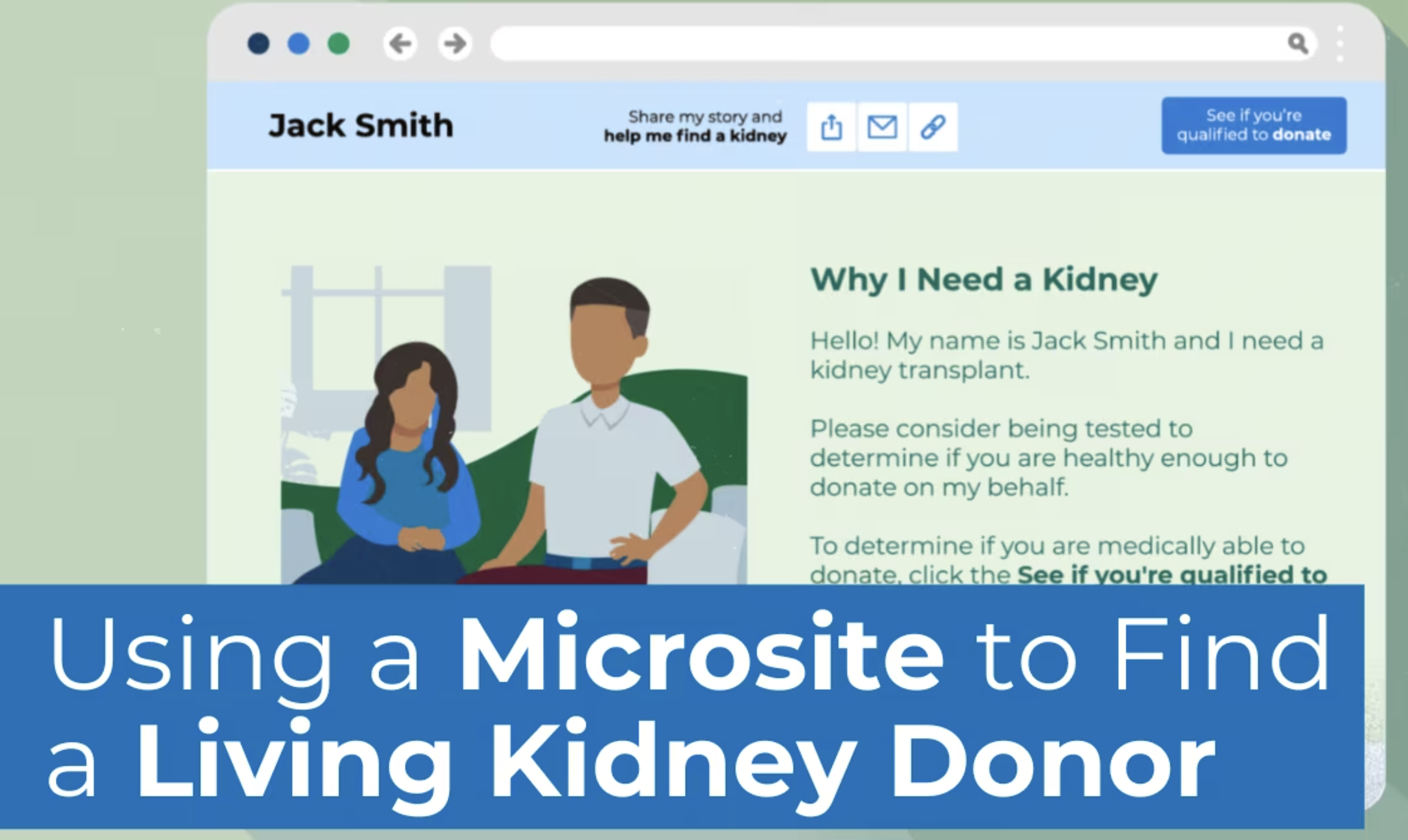Click the help me find a kidney text
Viewport: 1408px width, 840px height.
coord(695,136)
